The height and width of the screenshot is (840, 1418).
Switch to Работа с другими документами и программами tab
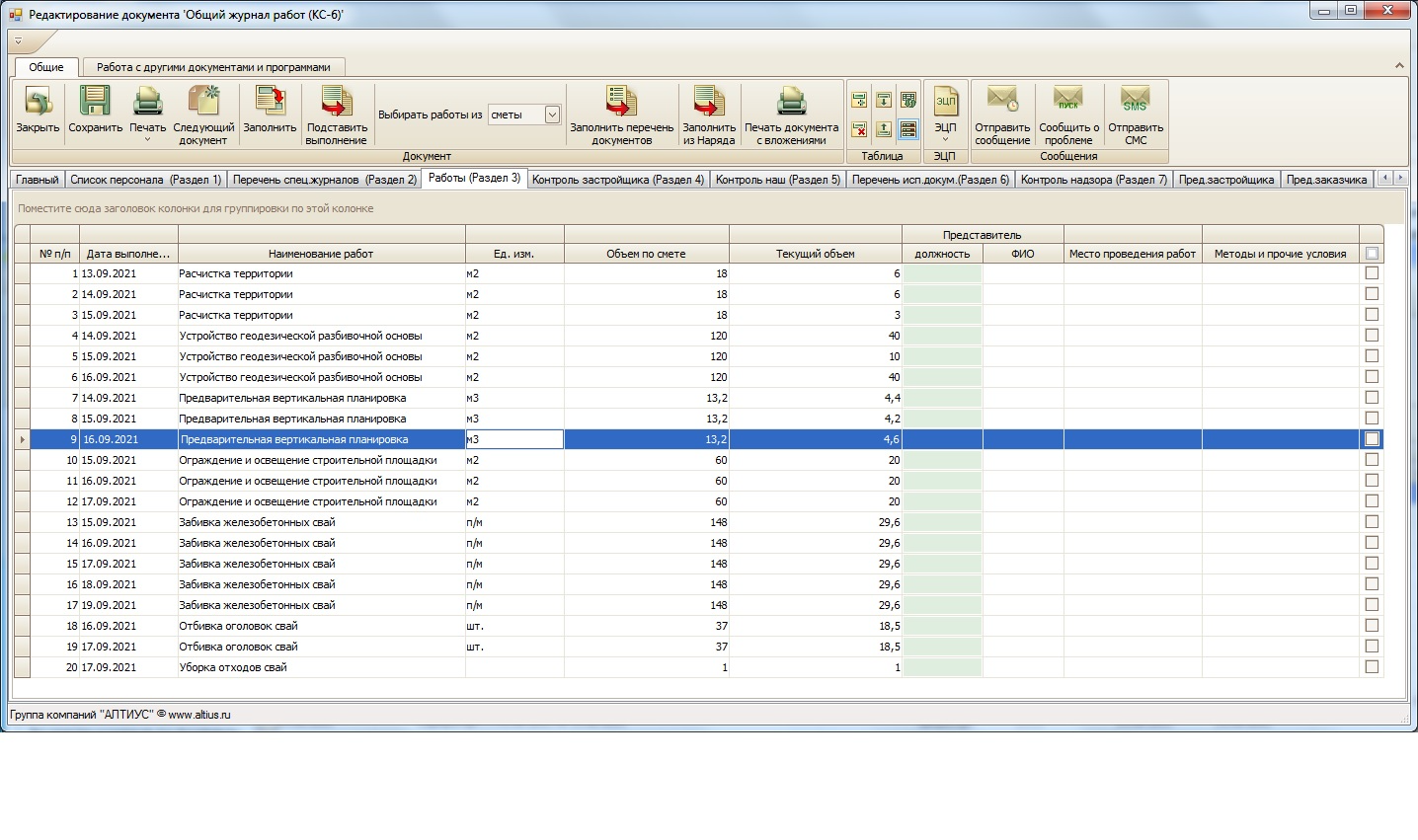tap(213, 67)
